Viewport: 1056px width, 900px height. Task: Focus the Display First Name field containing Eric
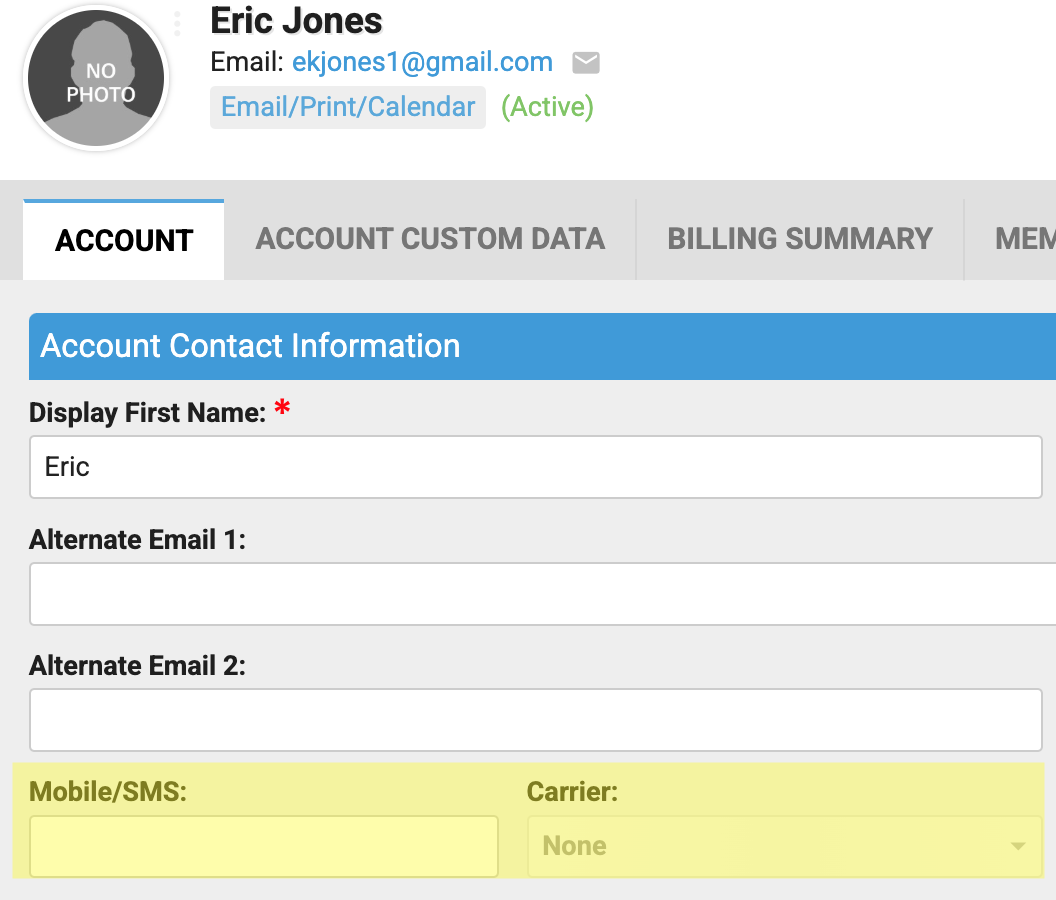(536, 467)
